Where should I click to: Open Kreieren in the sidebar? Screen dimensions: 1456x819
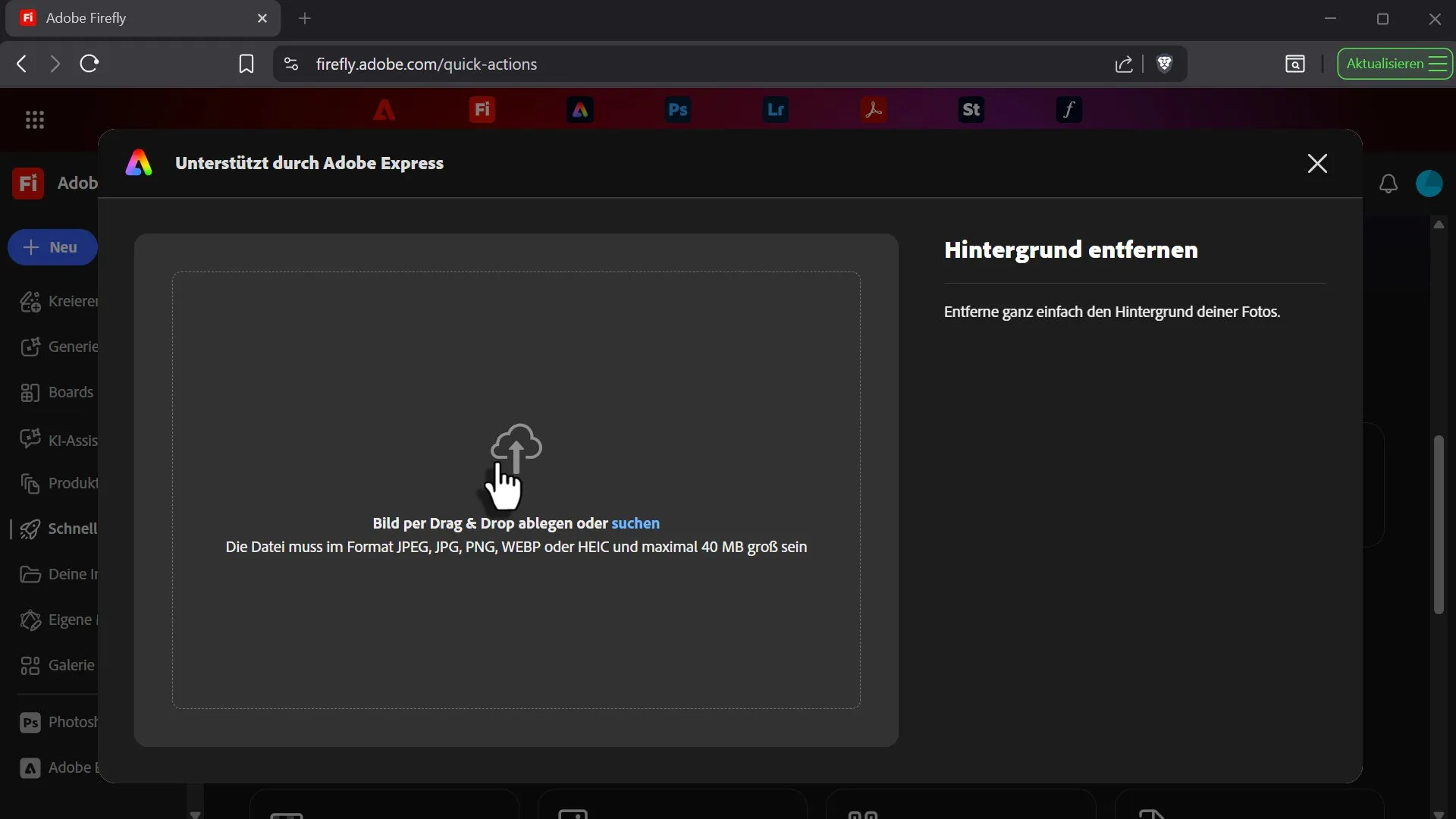(x=59, y=301)
